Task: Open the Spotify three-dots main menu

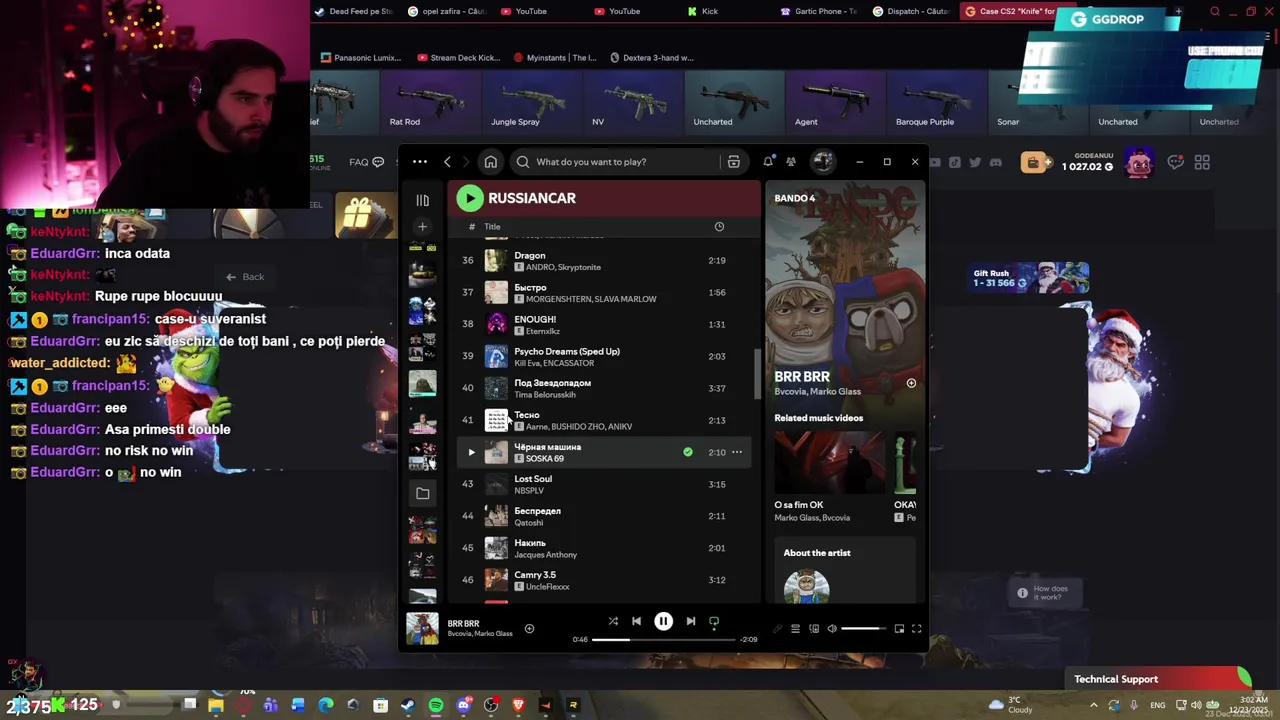Action: pos(419,162)
